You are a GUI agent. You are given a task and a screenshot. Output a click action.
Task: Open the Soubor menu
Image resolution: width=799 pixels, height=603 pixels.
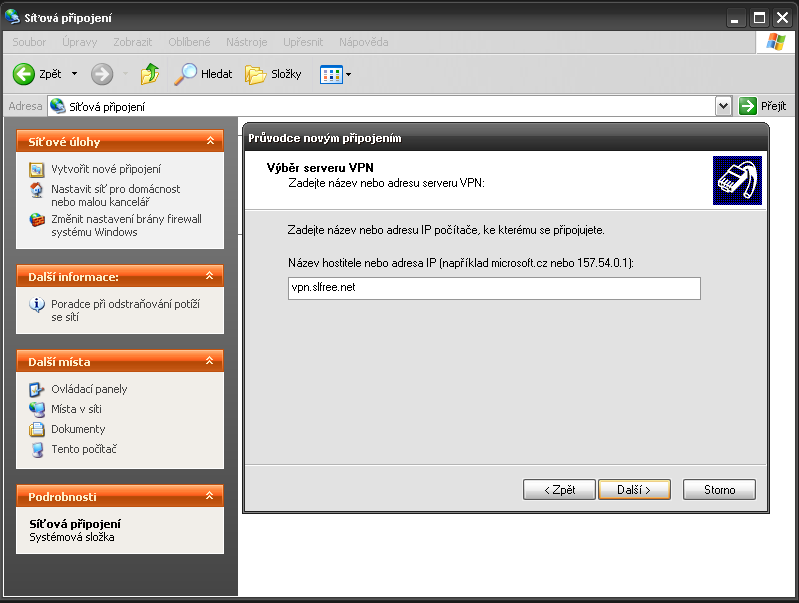(x=27, y=42)
